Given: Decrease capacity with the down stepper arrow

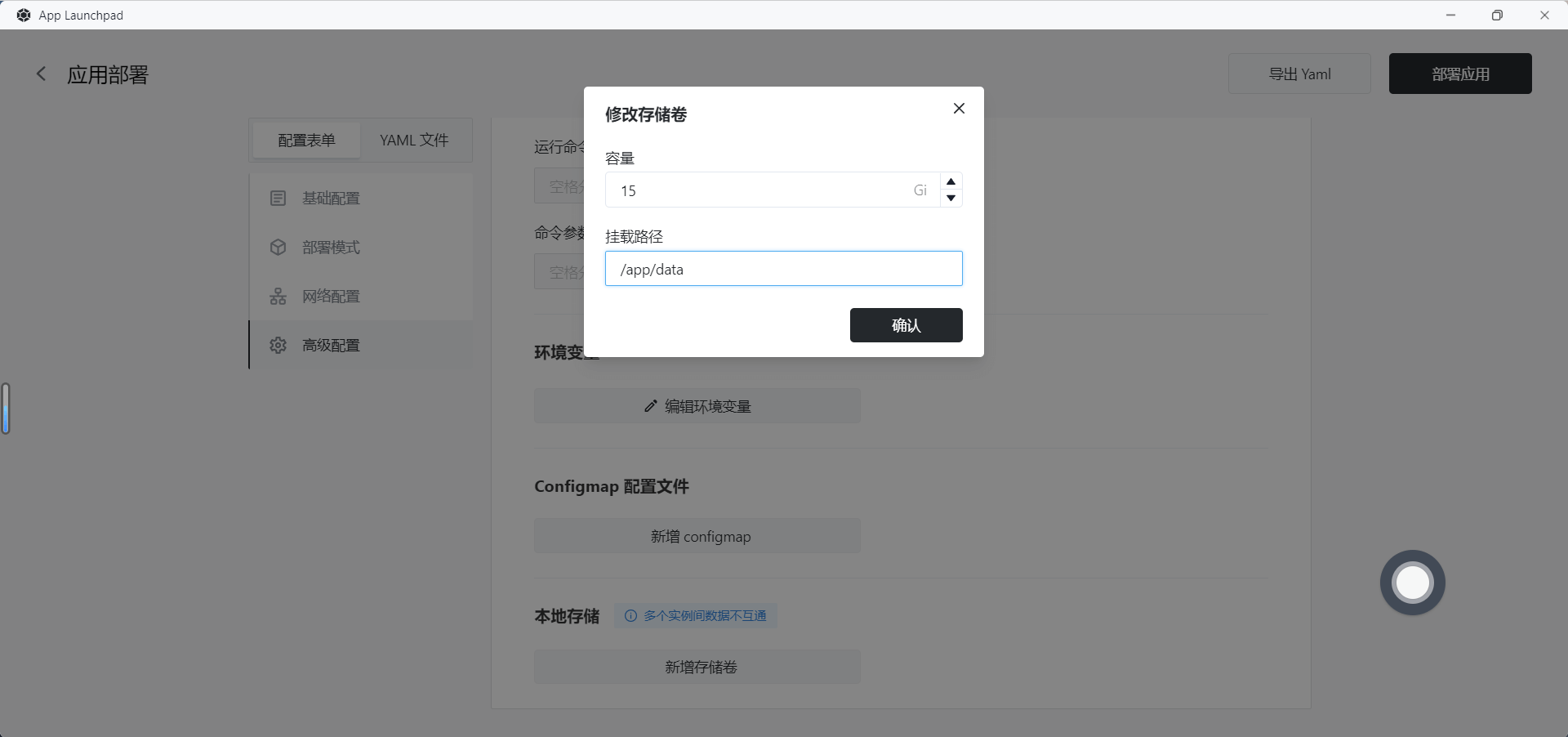Looking at the screenshot, I should (x=951, y=199).
